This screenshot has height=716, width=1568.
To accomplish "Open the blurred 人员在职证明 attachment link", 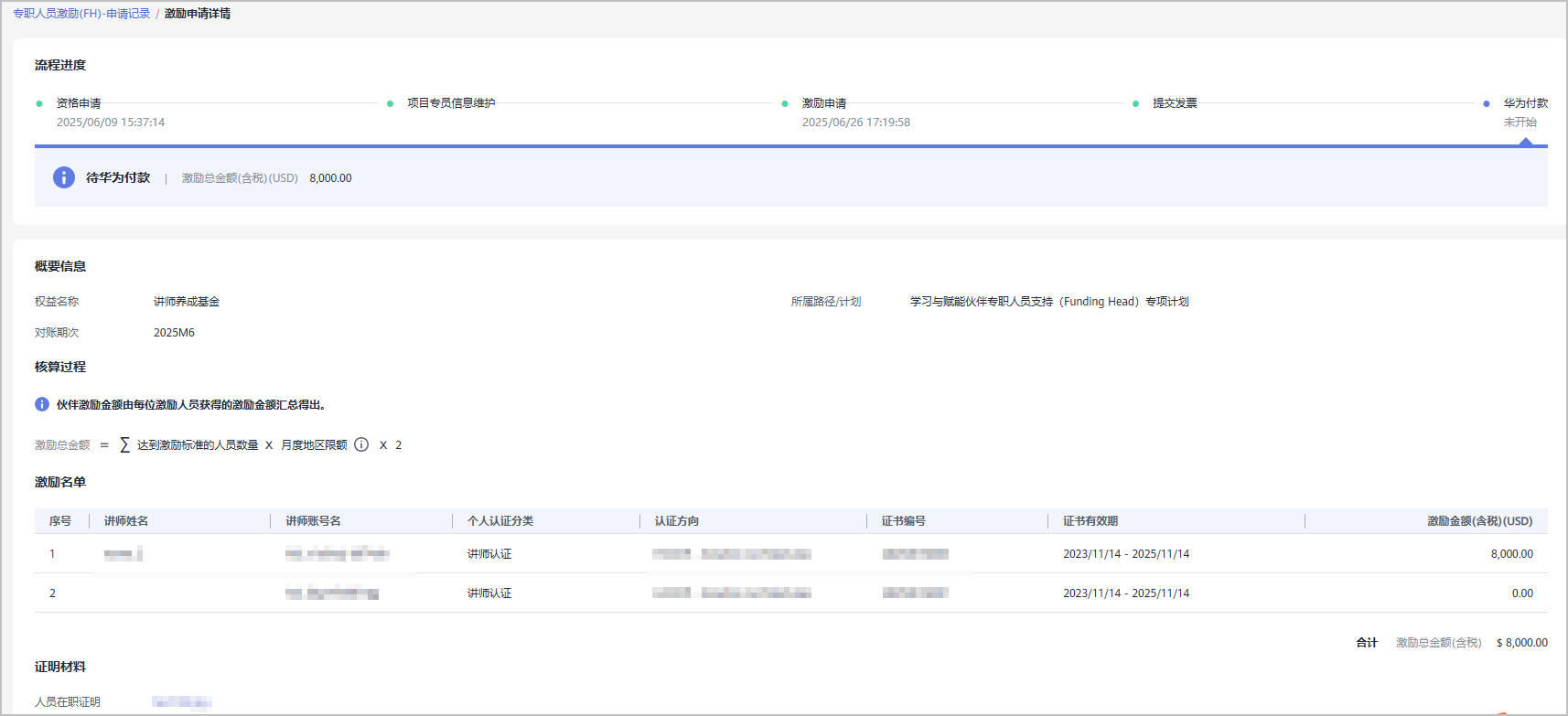I will pyautogui.click(x=182, y=702).
